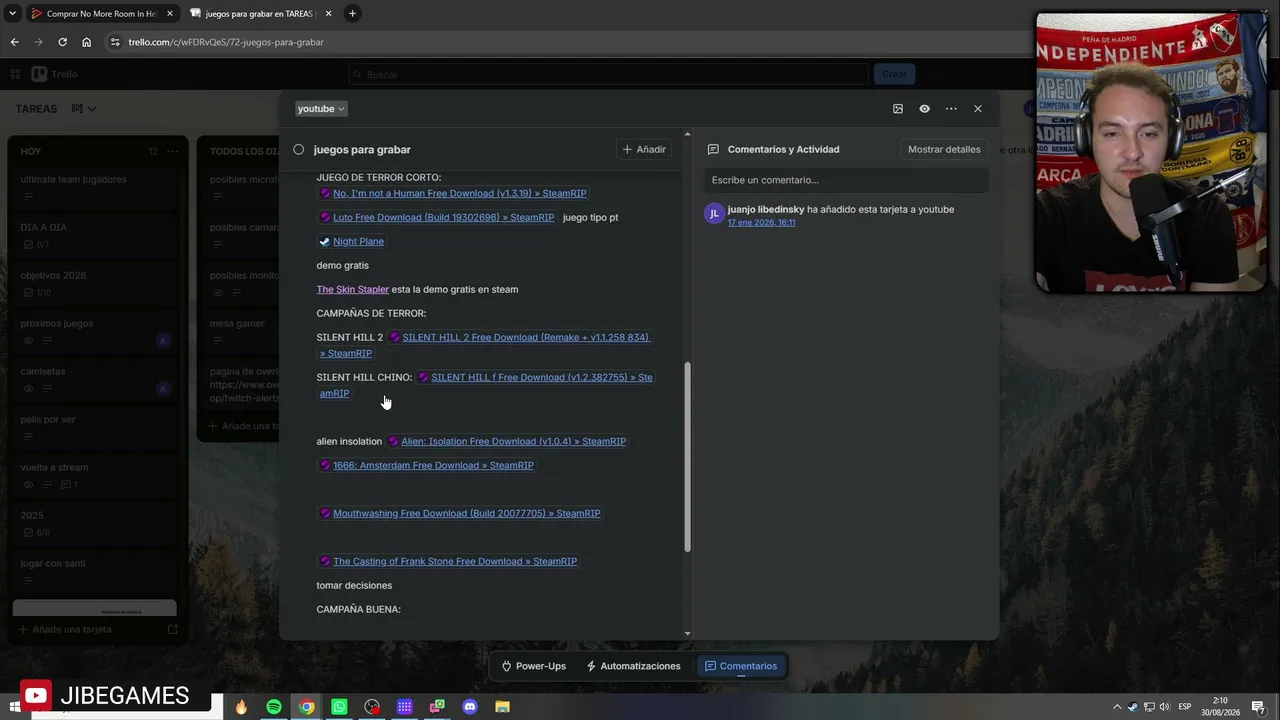Screen dimensions: 1280x720
Task: Open Automatizaciones from the bottom bar
Action: click(x=633, y=666)
